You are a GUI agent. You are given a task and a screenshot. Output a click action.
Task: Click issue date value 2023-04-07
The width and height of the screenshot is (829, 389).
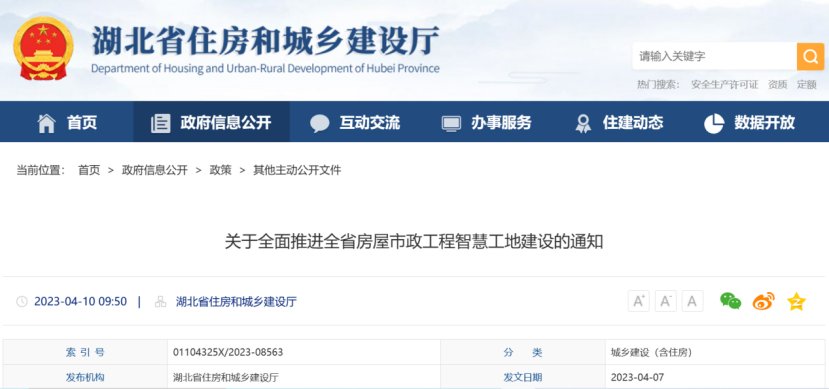coord(637,377)
